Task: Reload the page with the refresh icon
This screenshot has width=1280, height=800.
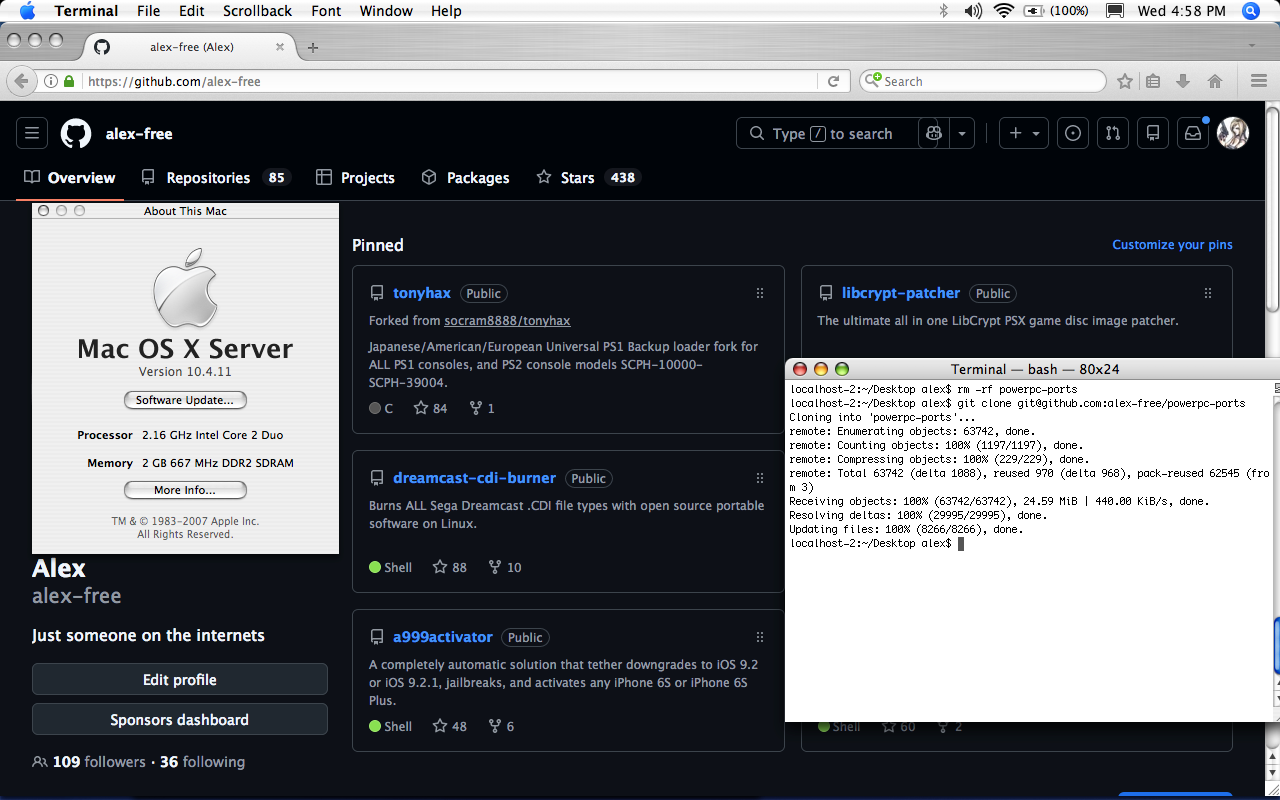Action: point(833,81)
